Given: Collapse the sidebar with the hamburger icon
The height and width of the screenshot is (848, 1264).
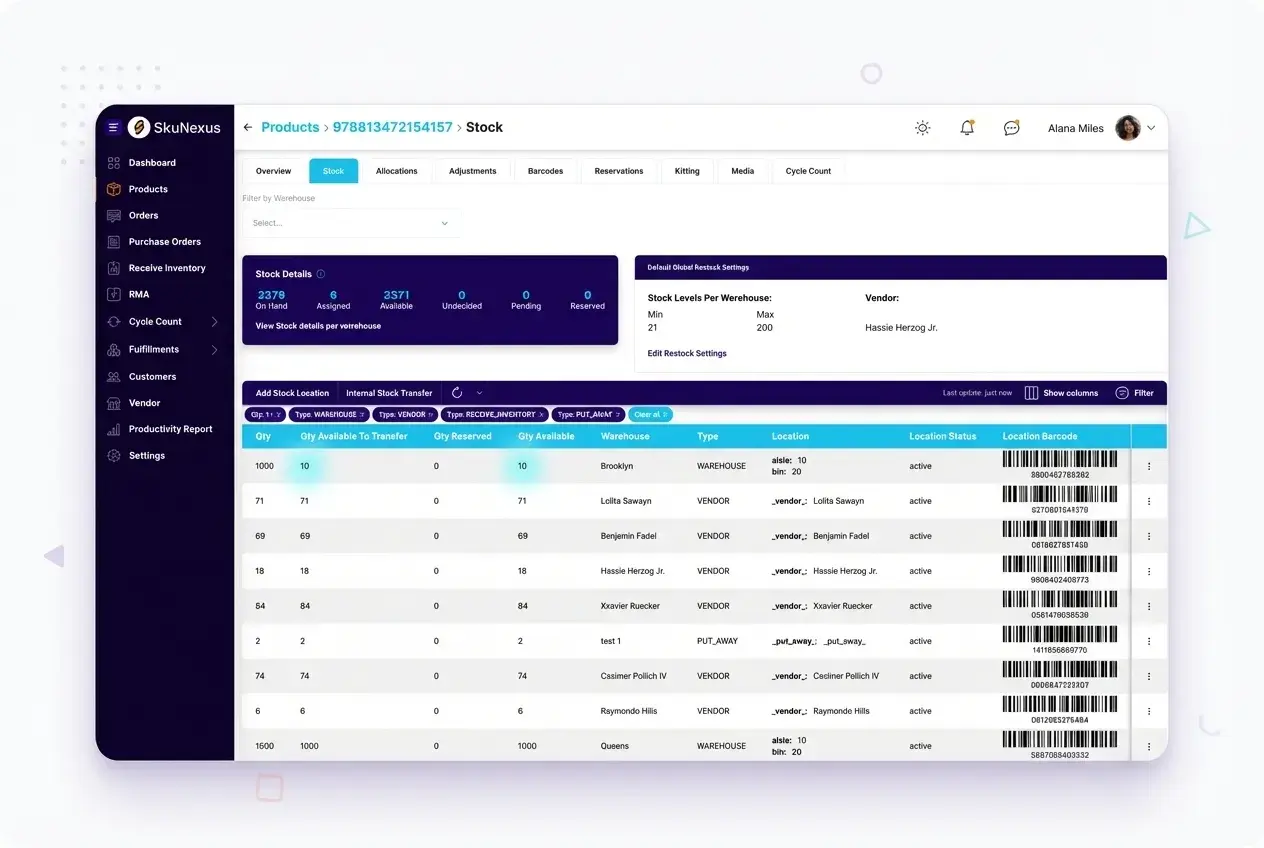Looking at the screenshot, I should [x=112, y=127].
